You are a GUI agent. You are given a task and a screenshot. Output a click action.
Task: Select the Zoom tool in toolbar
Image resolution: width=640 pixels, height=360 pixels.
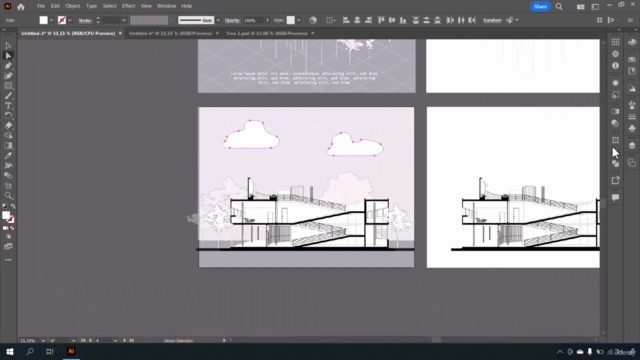pos(8,196)
